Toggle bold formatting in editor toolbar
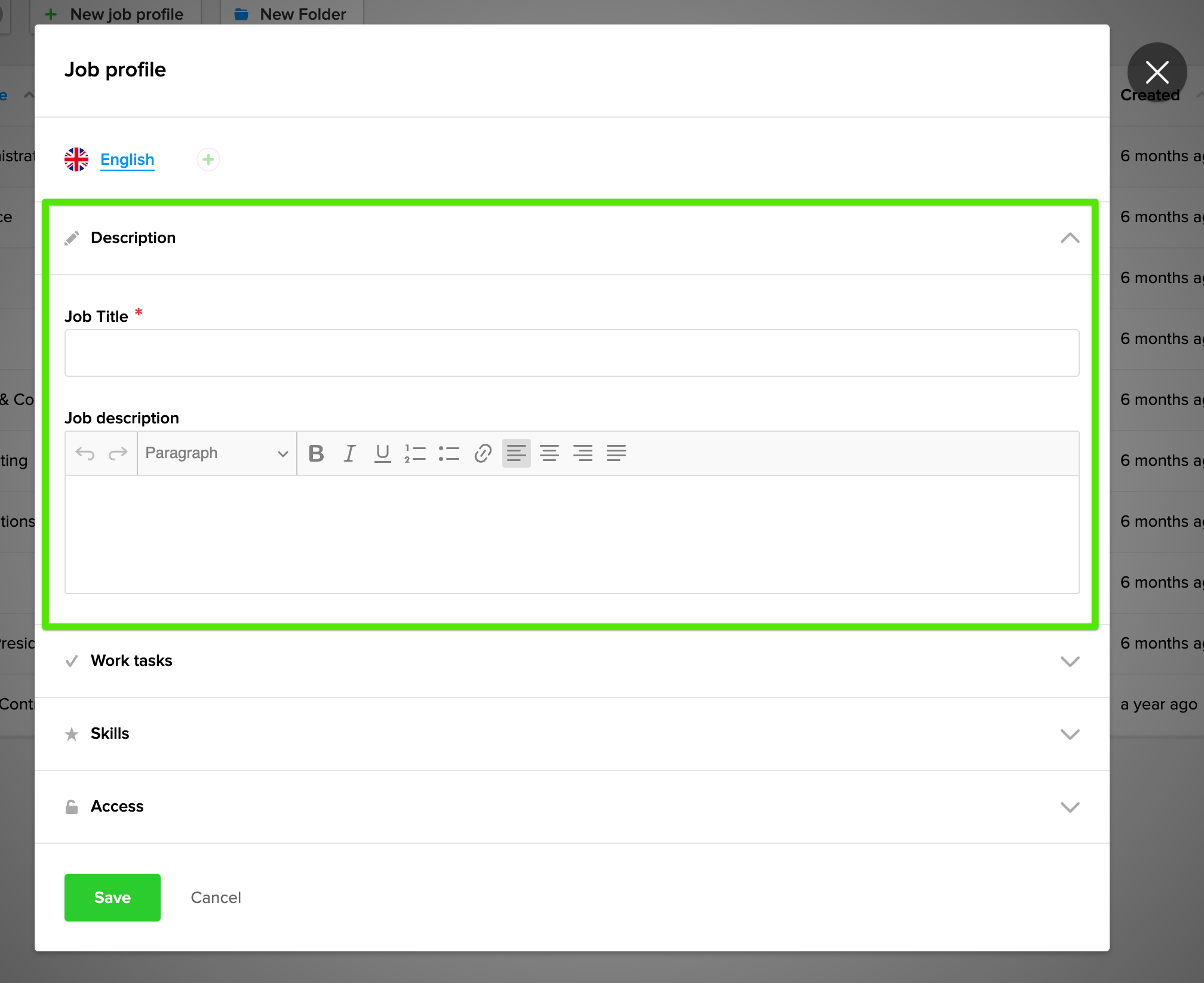Screen dimensions: 1204x983 click(x=316, y=453)
